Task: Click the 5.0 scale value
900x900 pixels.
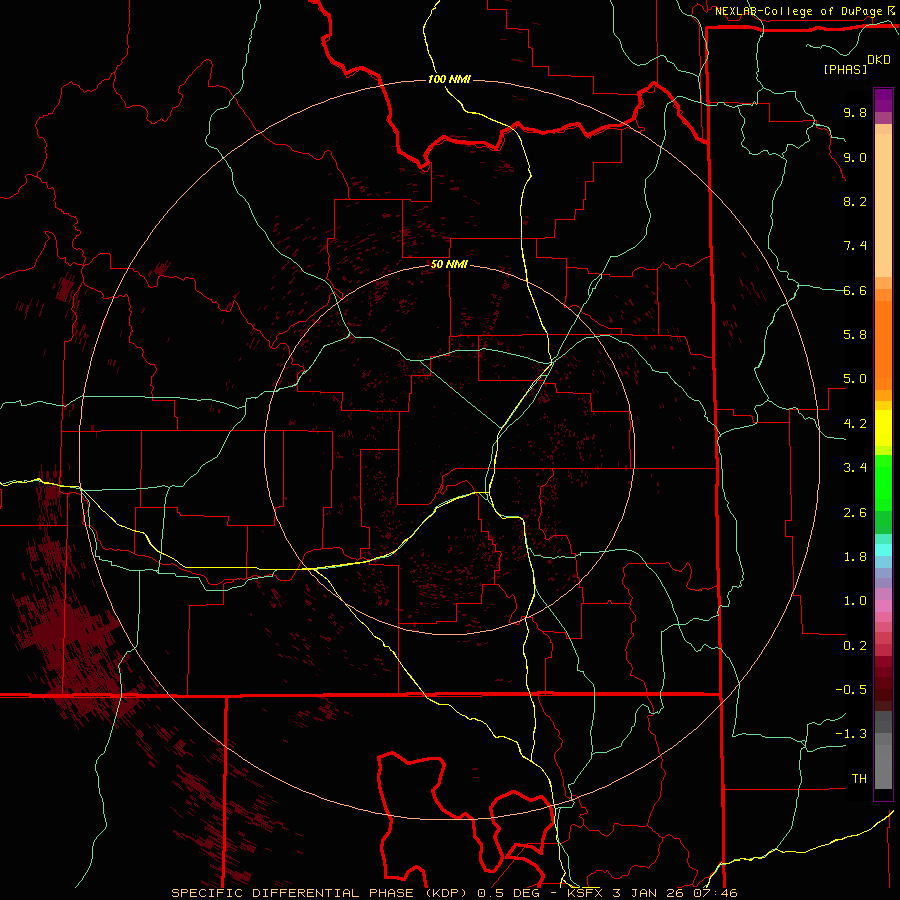Action: [x=855, y=379]
